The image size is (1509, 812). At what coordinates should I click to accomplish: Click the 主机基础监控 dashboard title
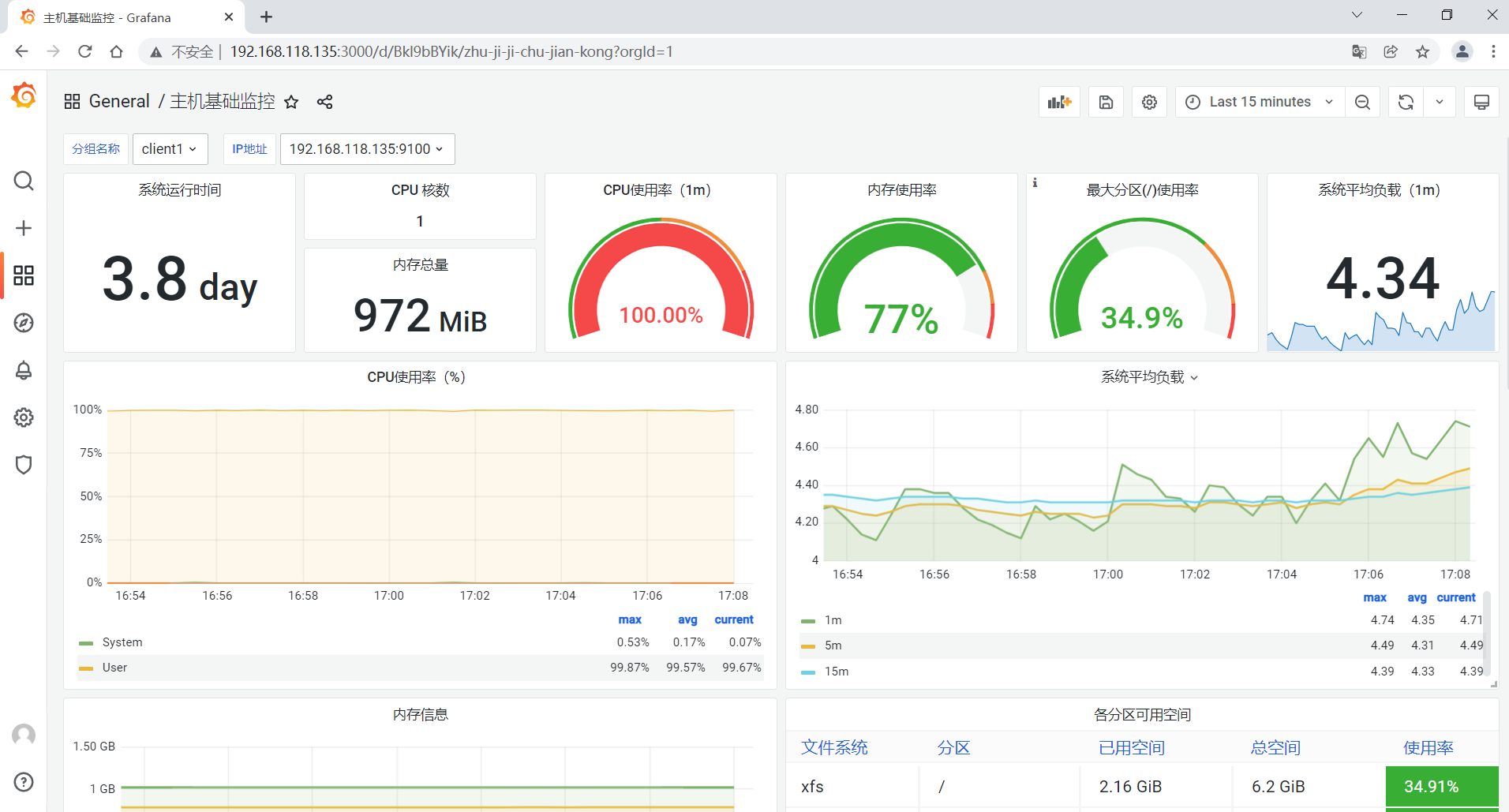223,102
